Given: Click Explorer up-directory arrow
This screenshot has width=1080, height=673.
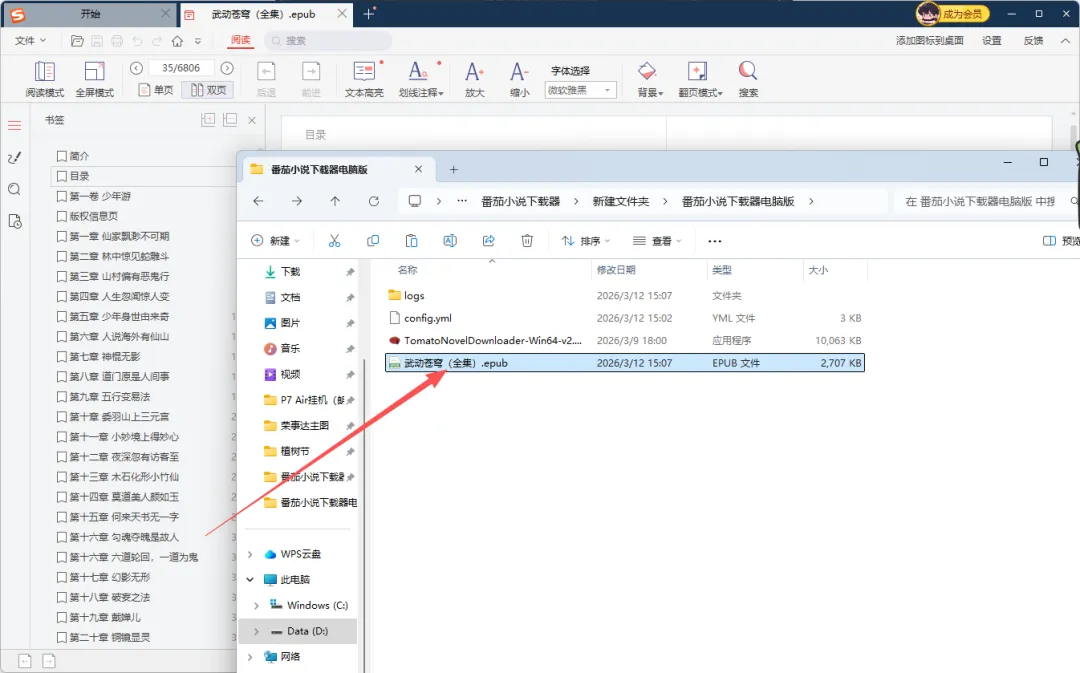Looking at the screenshot, I should (335, 201).
